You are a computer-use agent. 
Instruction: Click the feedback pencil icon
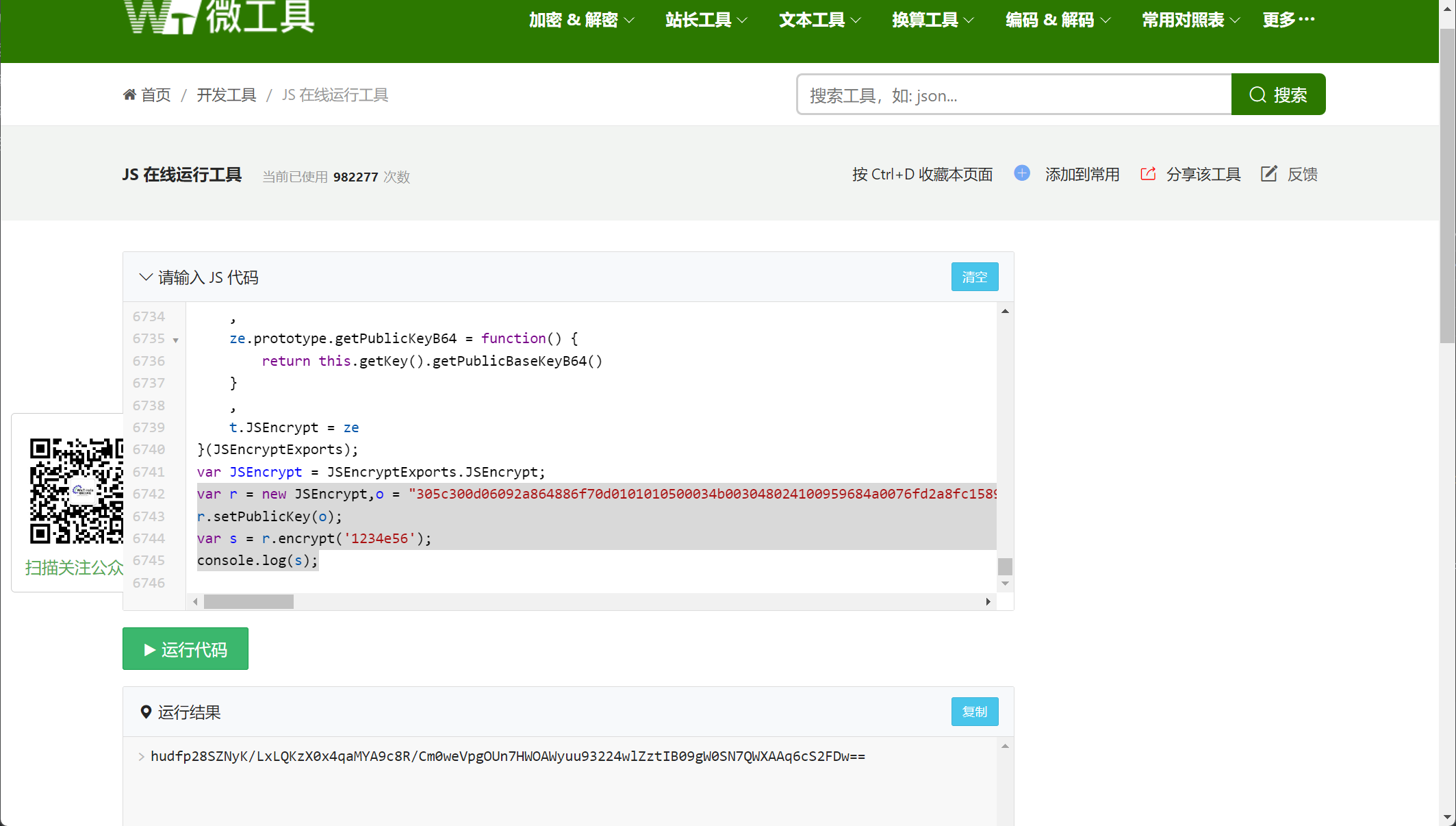(x=1268, y=174)
